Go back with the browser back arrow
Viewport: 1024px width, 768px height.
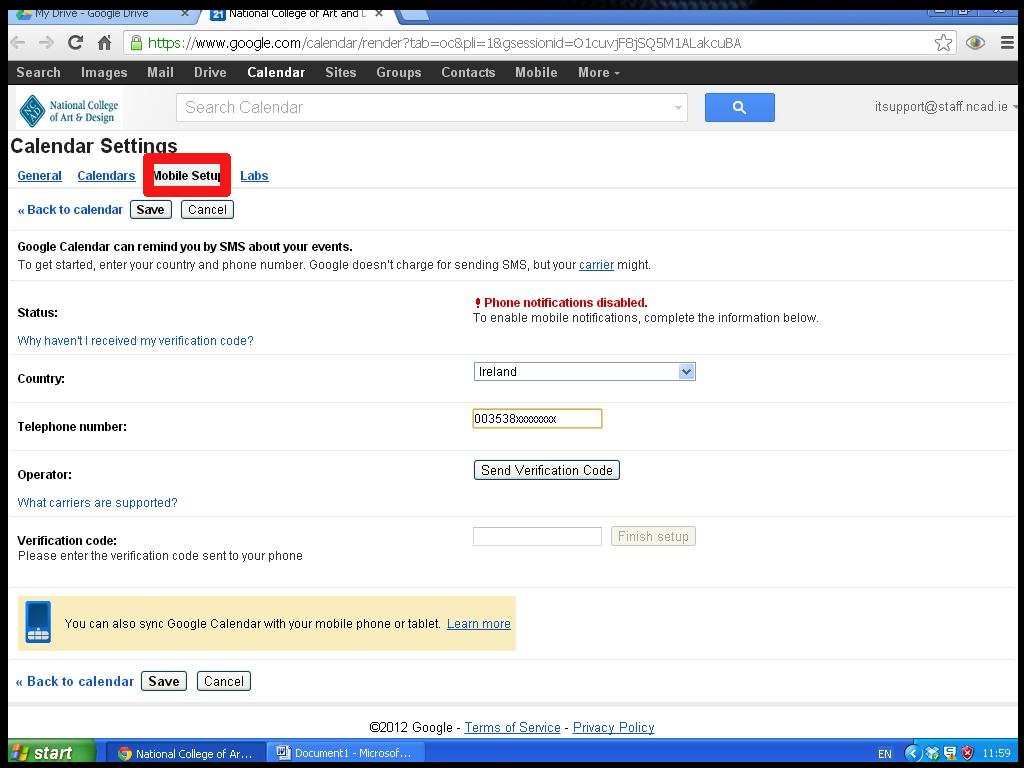[x=18, y=43]
